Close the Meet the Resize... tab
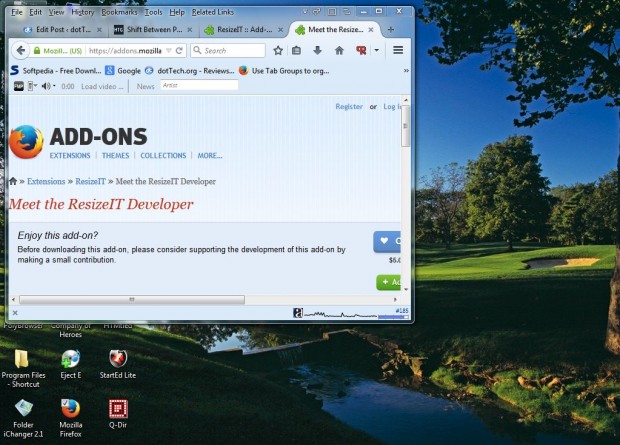This screenshot has width=620, height=445. 371,30
